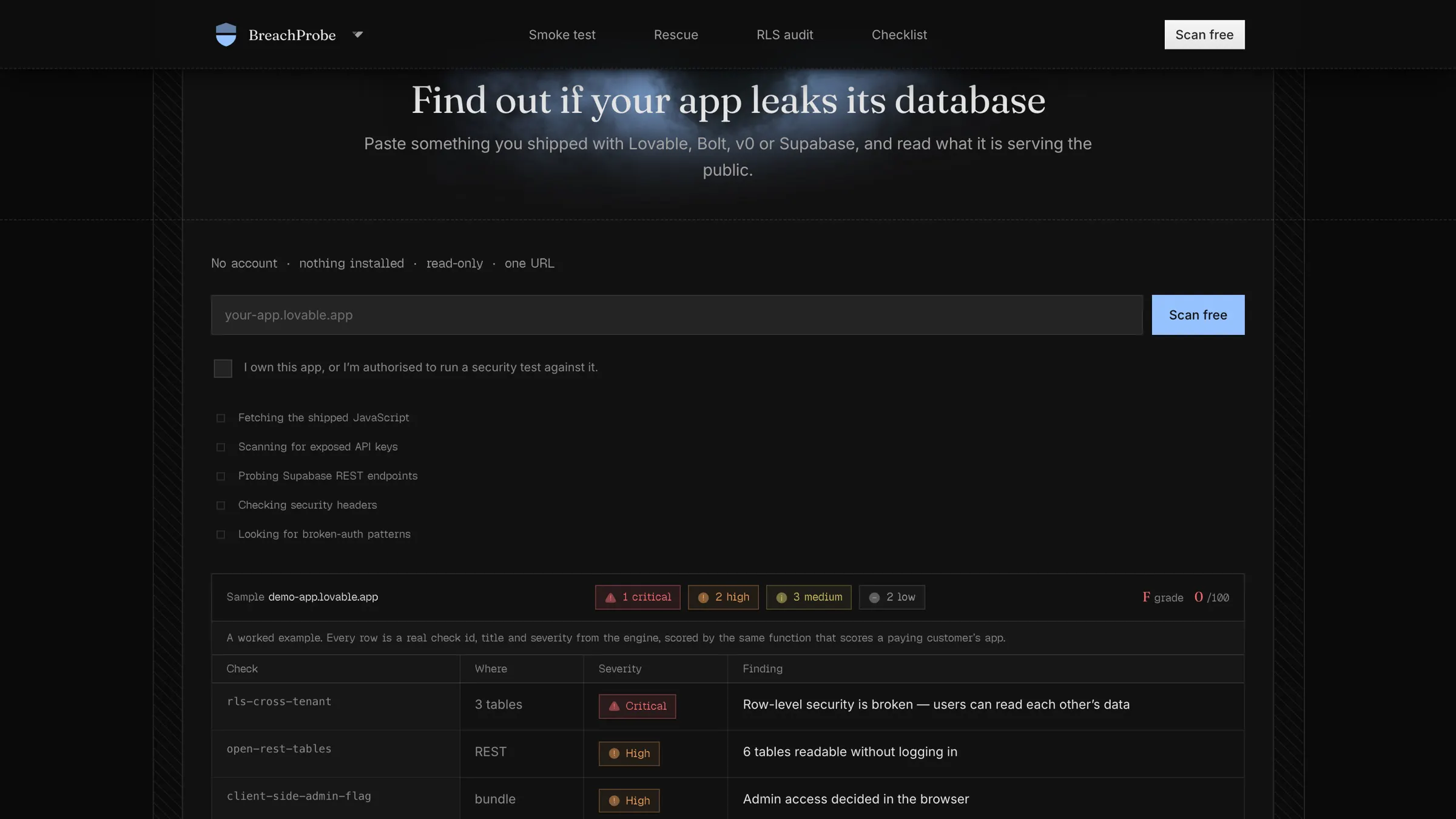
Task: Click the triangle icon in the Critical severity tag
Action: tap(614, 706)
